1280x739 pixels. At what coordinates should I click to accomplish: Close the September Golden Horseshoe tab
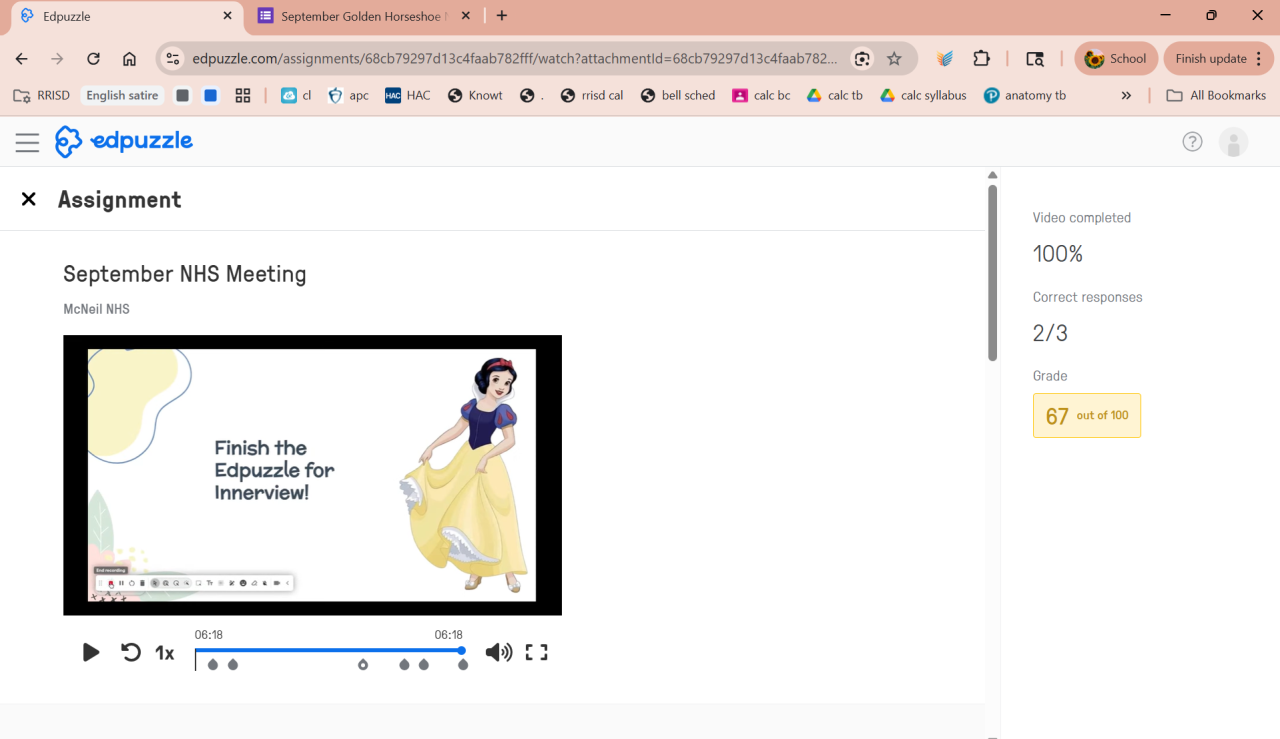point(465,16)
